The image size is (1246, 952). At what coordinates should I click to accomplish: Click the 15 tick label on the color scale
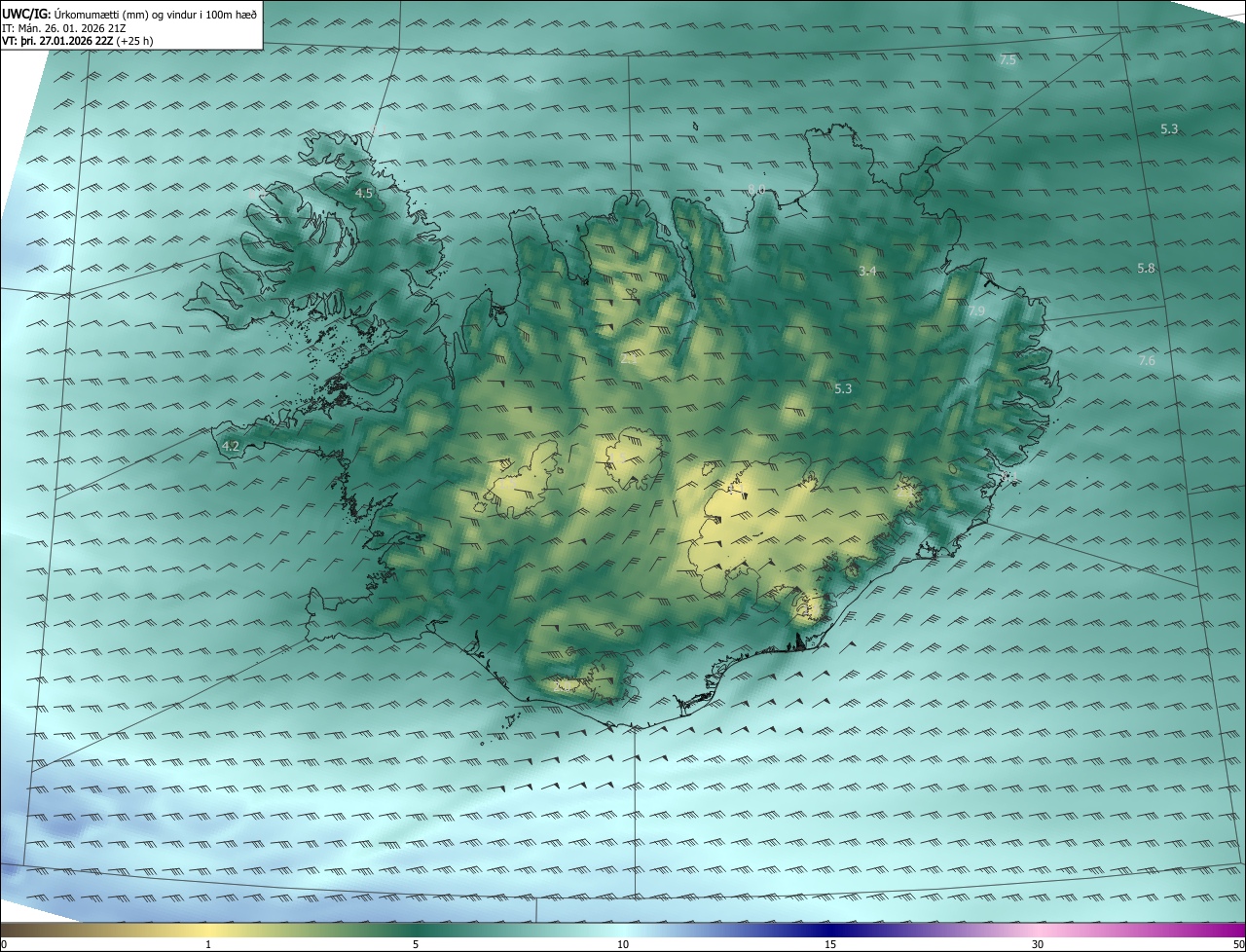click(x=830, y=945)
